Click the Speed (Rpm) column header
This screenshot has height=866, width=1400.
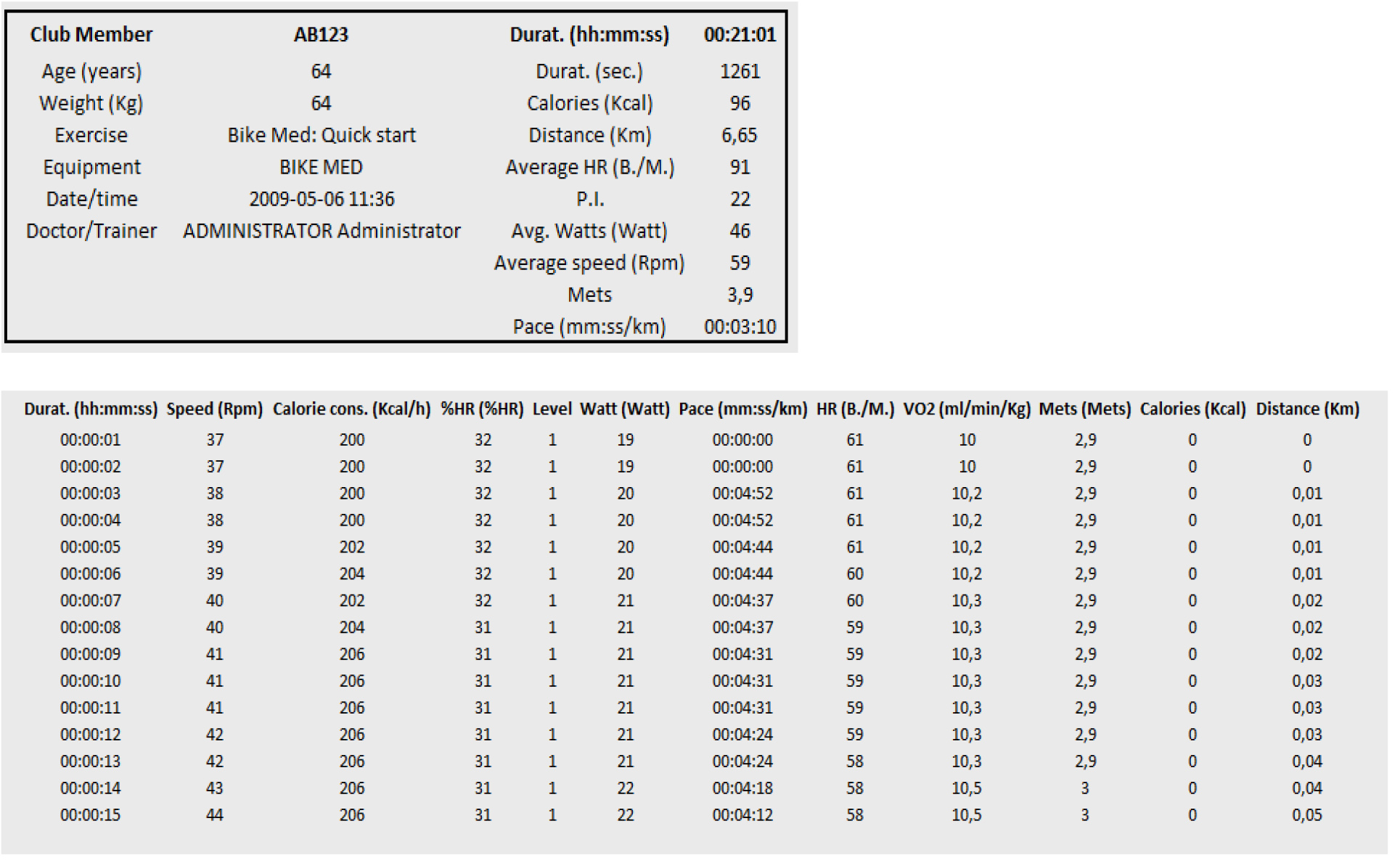215,409
